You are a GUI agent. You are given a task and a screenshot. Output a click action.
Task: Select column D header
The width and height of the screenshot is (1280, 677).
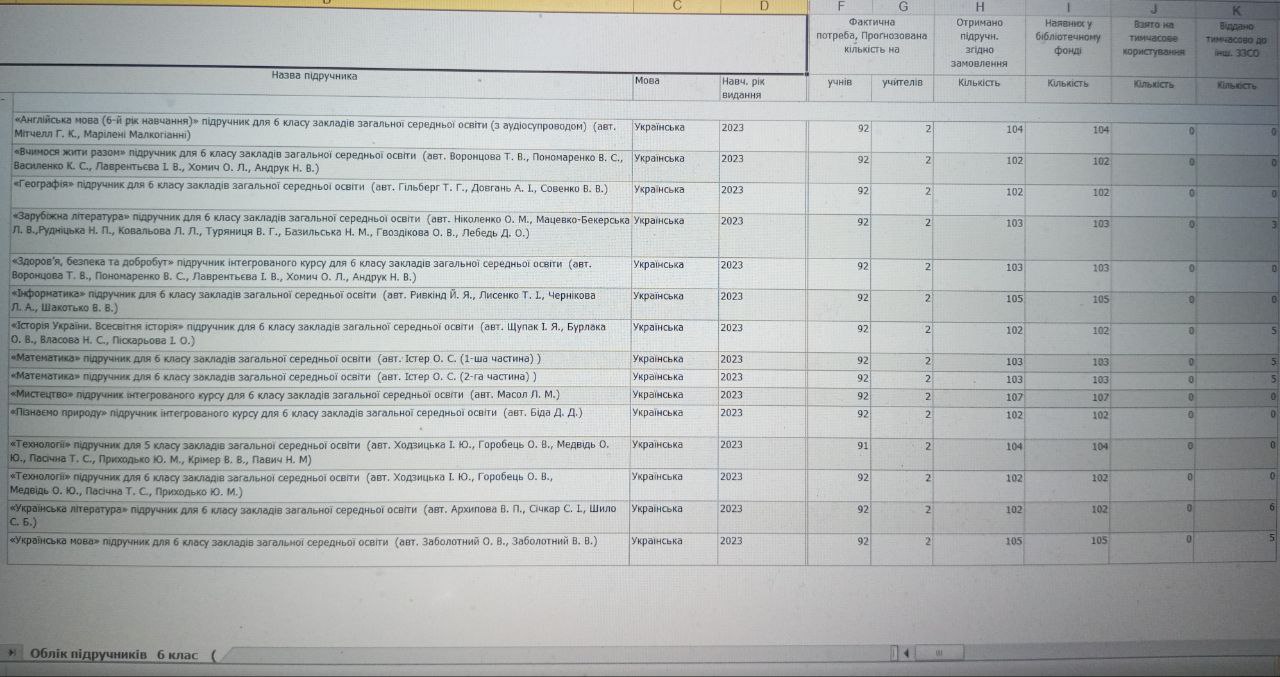pyautogui.click(x=764, y=7)
